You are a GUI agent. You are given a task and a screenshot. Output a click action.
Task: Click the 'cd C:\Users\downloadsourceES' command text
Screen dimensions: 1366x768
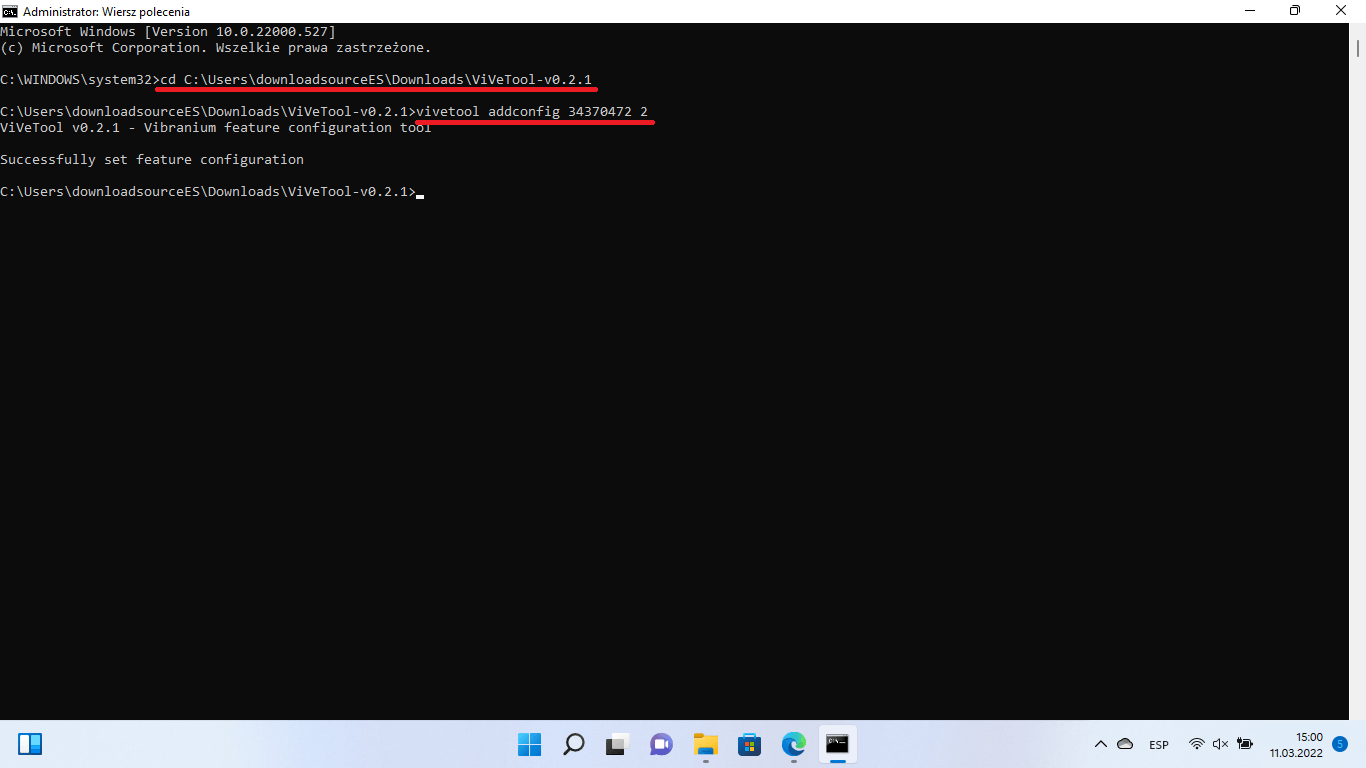pyautogui.click(x=376, y=79)
